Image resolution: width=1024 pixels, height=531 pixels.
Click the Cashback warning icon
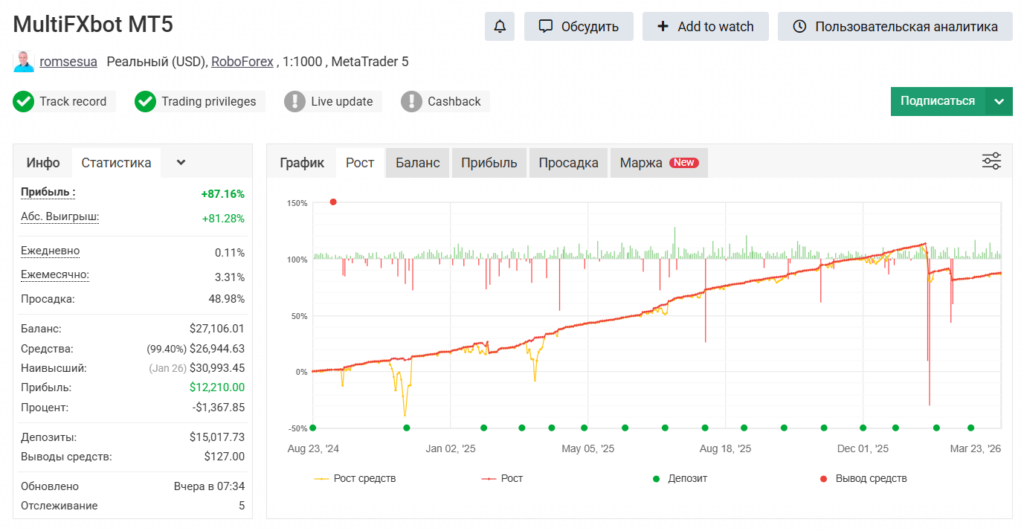[412, 101]
